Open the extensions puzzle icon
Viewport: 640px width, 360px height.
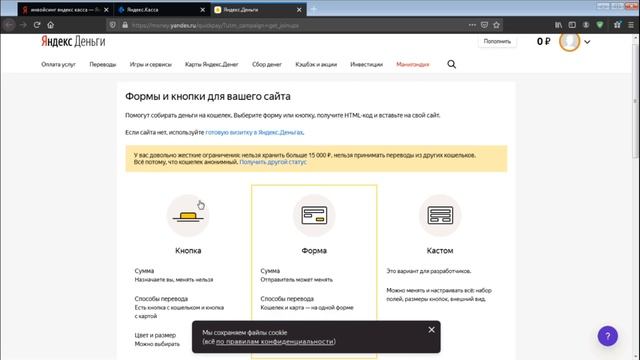pyautogui.click(x=617, y=25)
